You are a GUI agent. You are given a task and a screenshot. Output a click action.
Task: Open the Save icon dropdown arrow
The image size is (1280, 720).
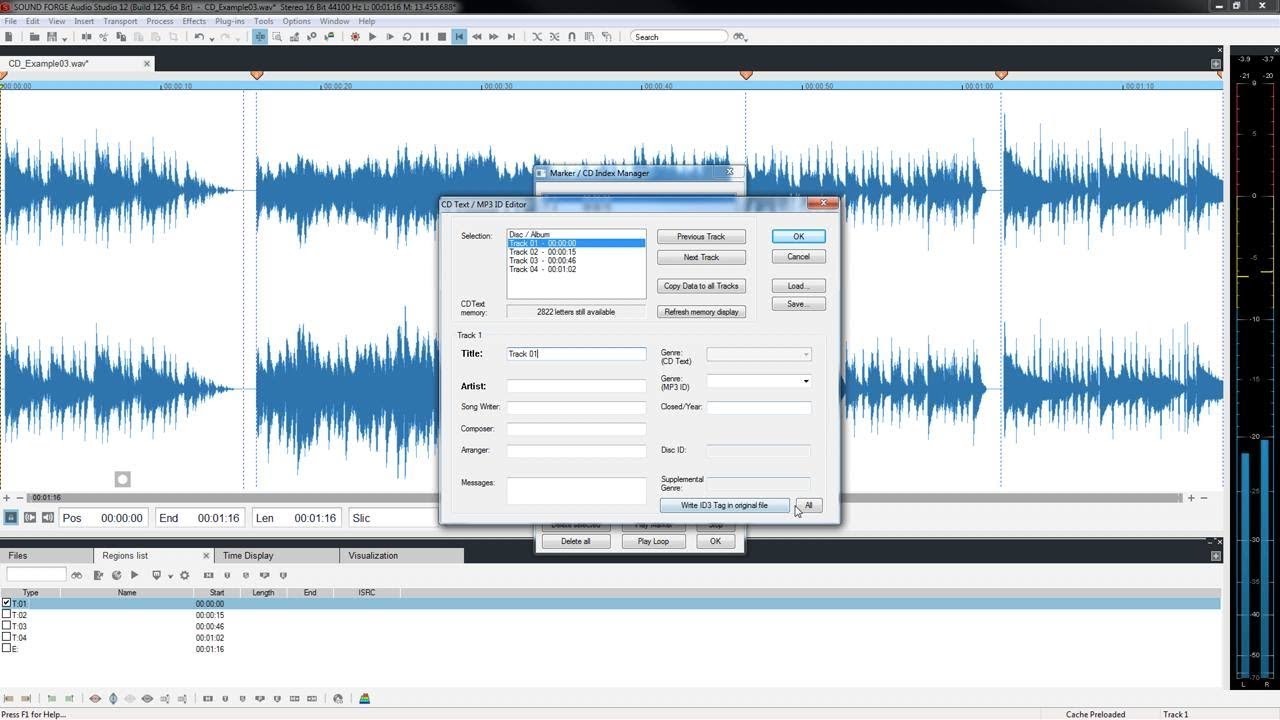click(x=64, y=39)
